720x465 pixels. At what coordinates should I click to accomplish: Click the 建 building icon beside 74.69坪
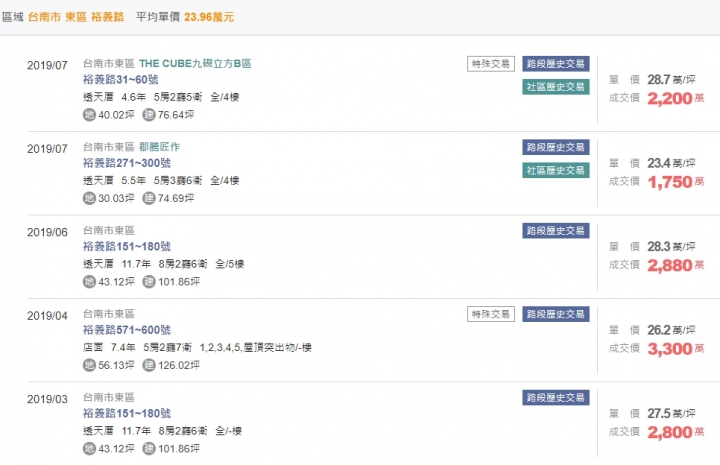(x=149, y=198)
